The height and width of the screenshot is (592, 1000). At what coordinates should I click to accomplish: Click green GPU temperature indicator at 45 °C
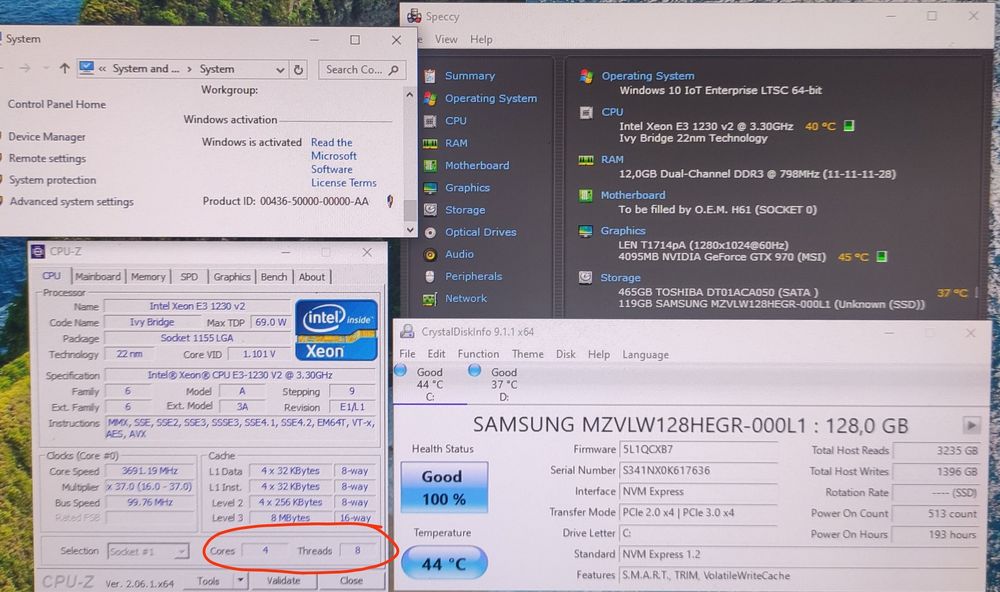[x=881, y=256]
